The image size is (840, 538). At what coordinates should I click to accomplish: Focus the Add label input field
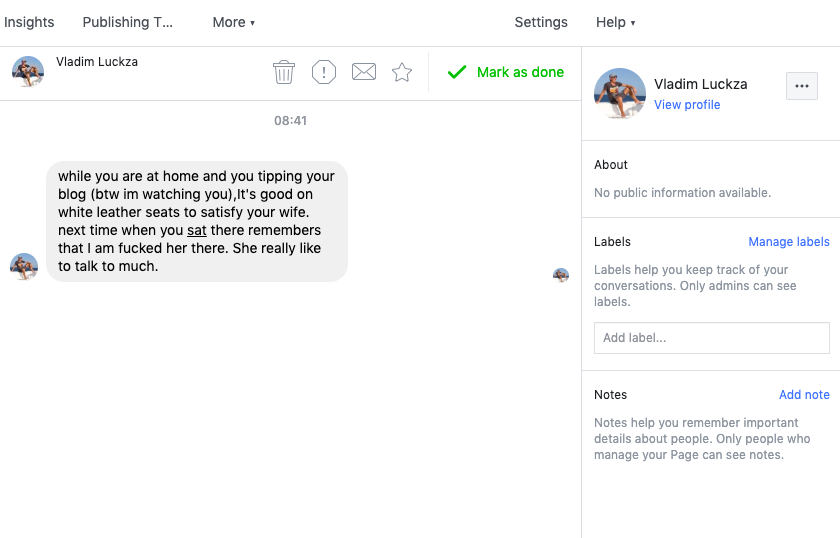tap(711, 338)
